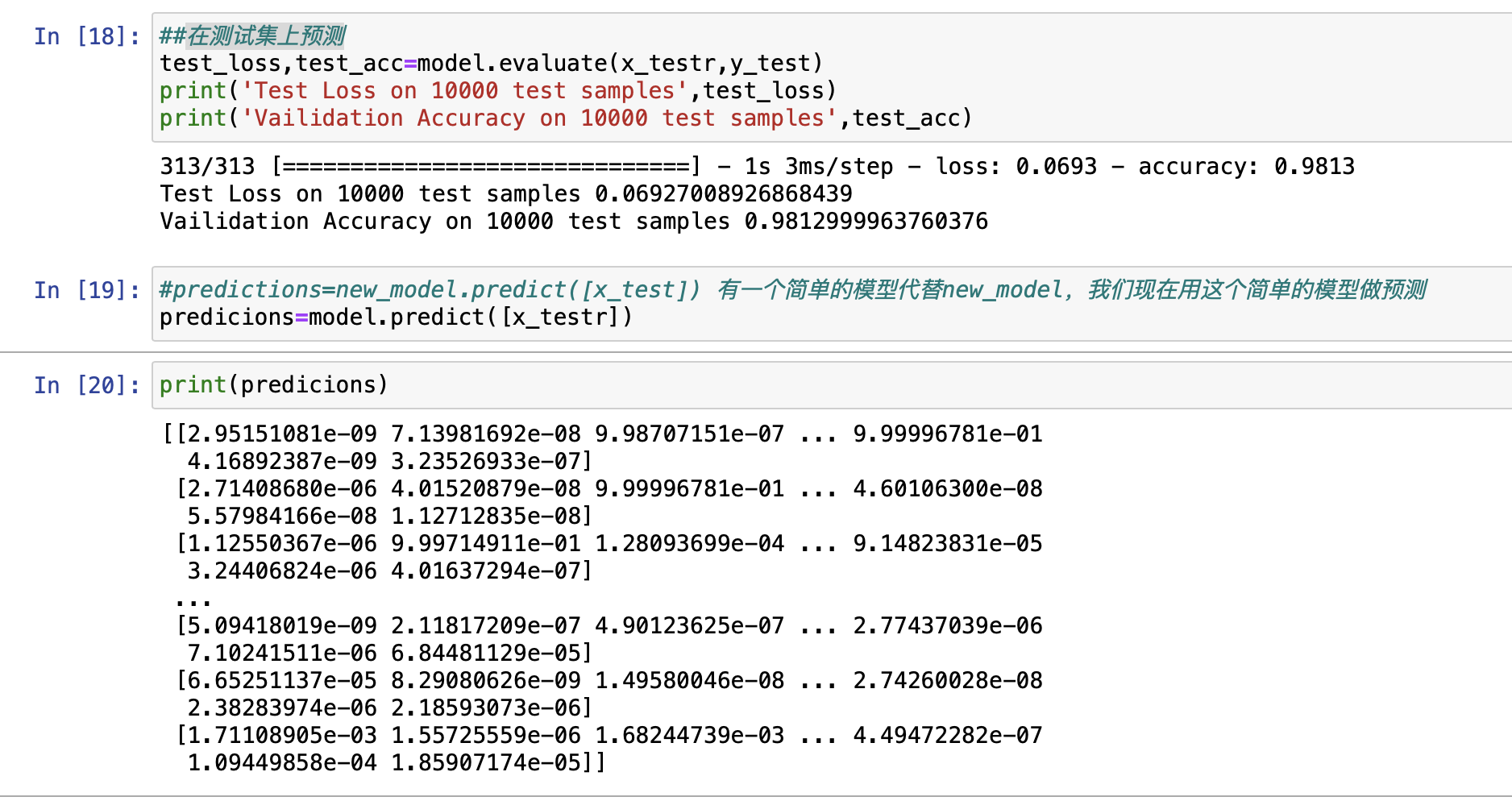Select the In [18] cell prompt
The height and width of the screenshot is (801, 1512).
pos(85,35)
